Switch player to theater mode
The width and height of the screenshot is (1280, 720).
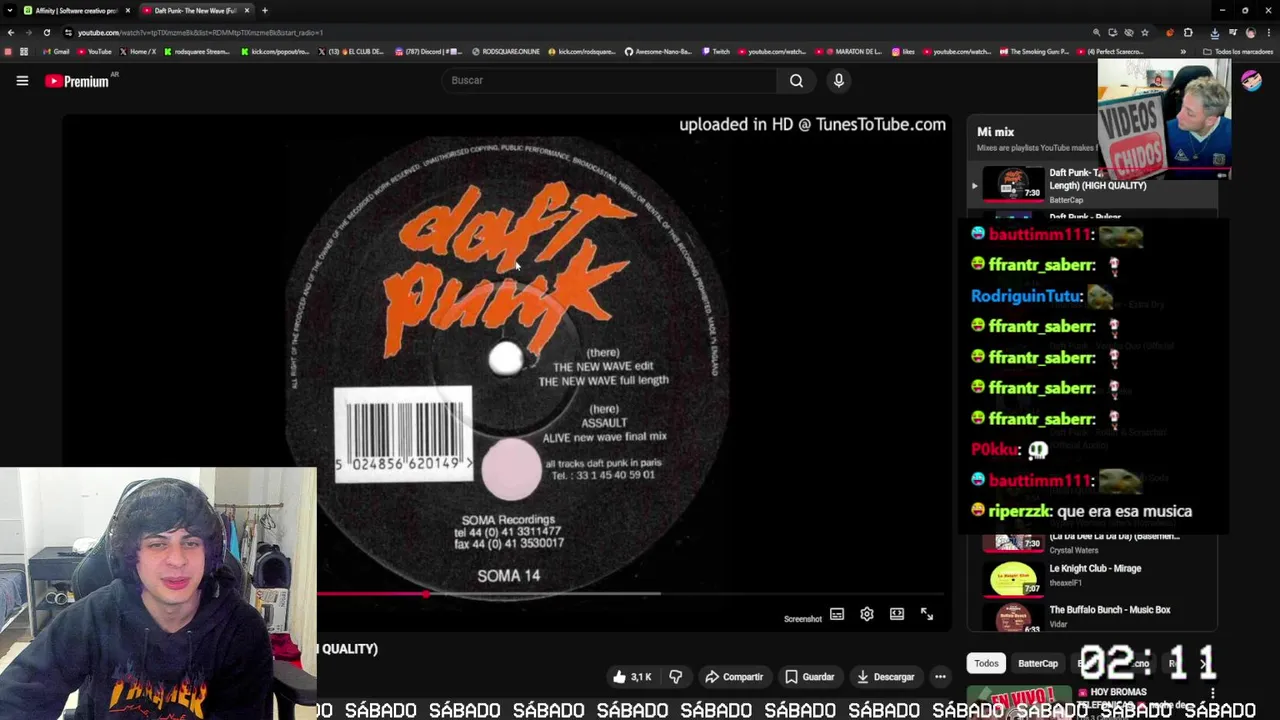(x=897, y=614)
